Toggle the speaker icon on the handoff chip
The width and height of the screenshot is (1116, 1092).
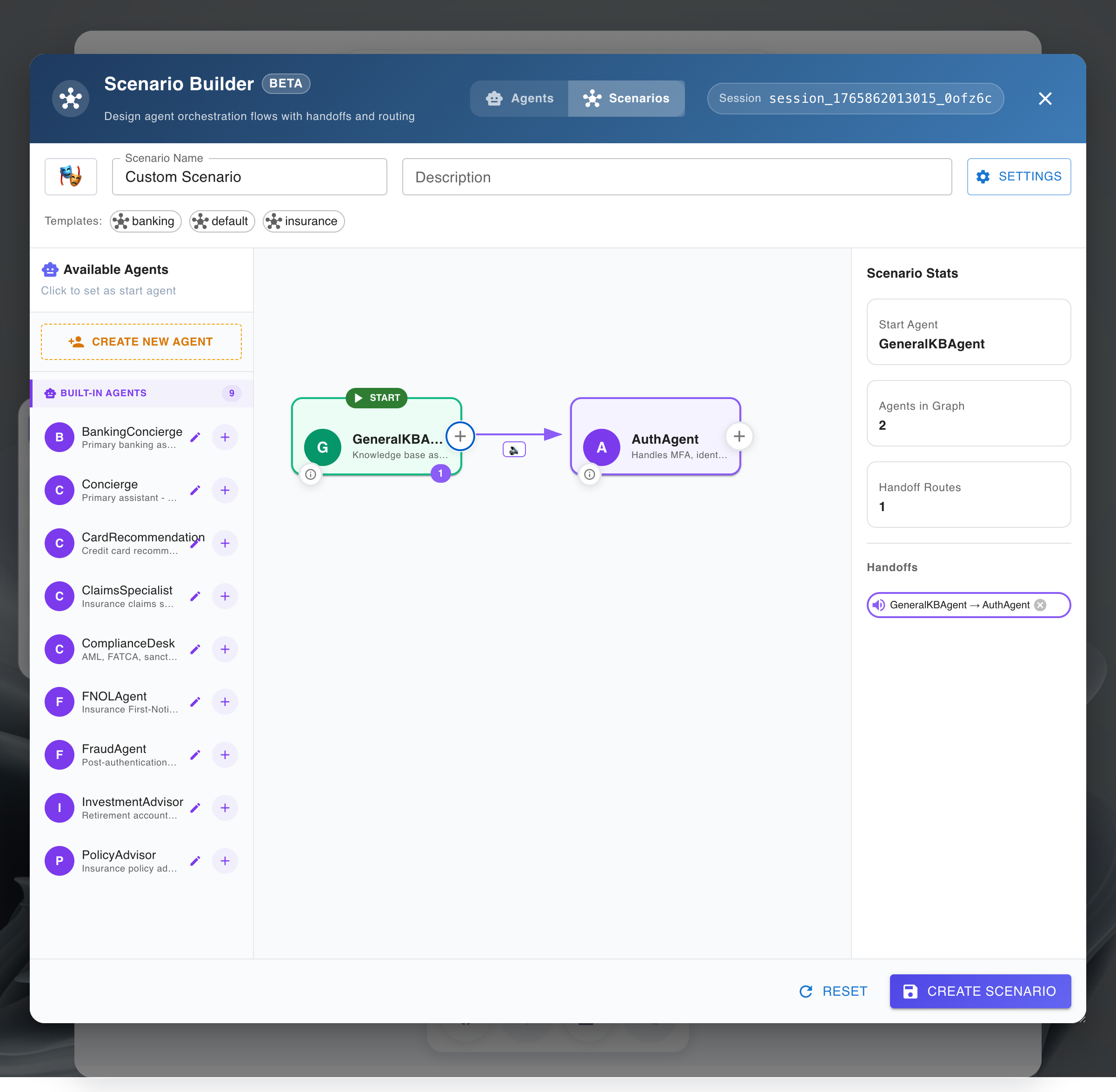pos(878,605)
